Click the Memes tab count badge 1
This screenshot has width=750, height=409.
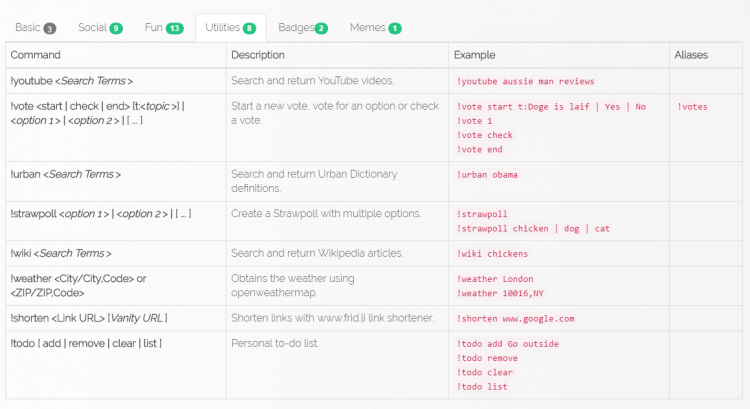[395, 29]
